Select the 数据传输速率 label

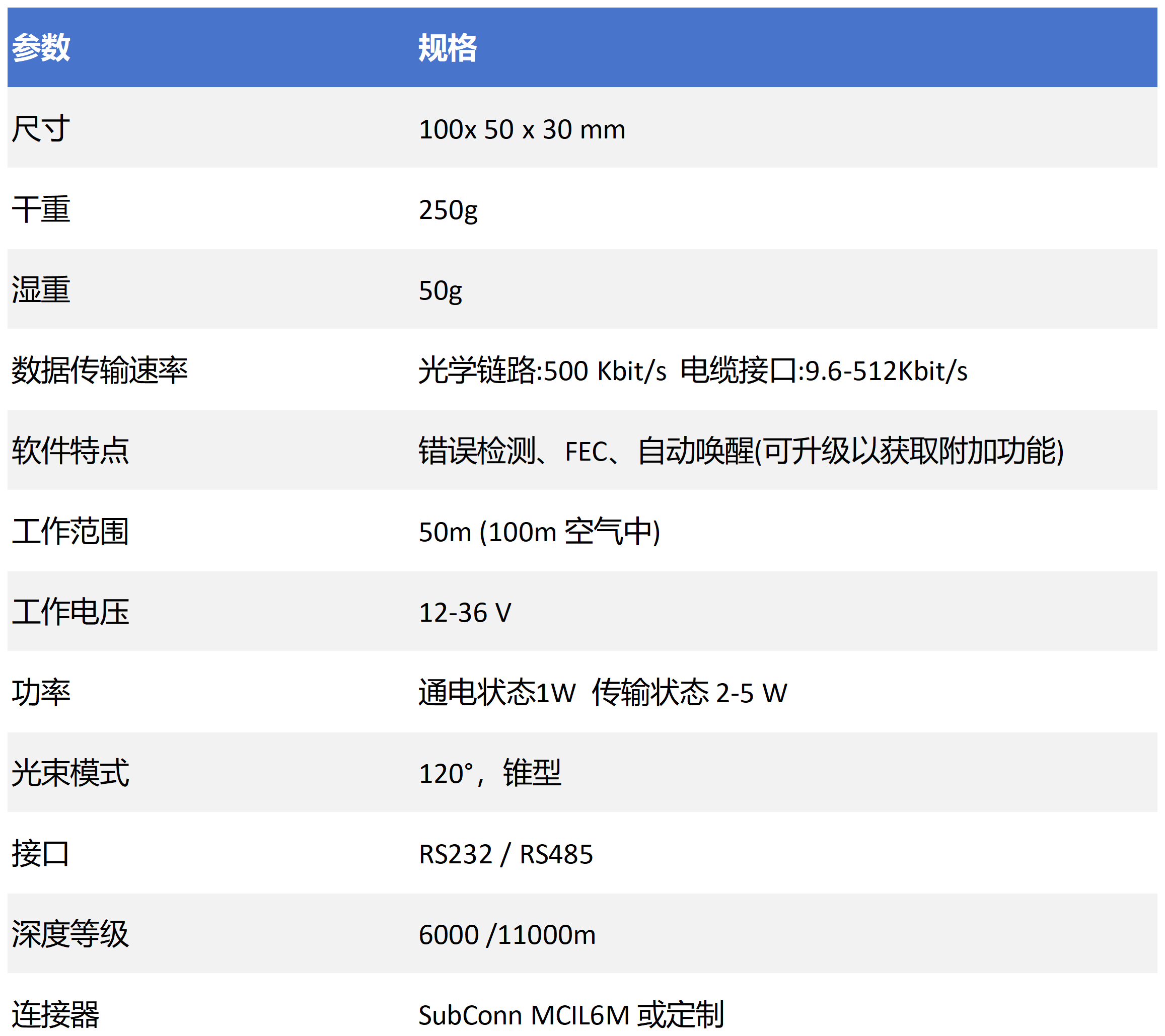point(100,371)
